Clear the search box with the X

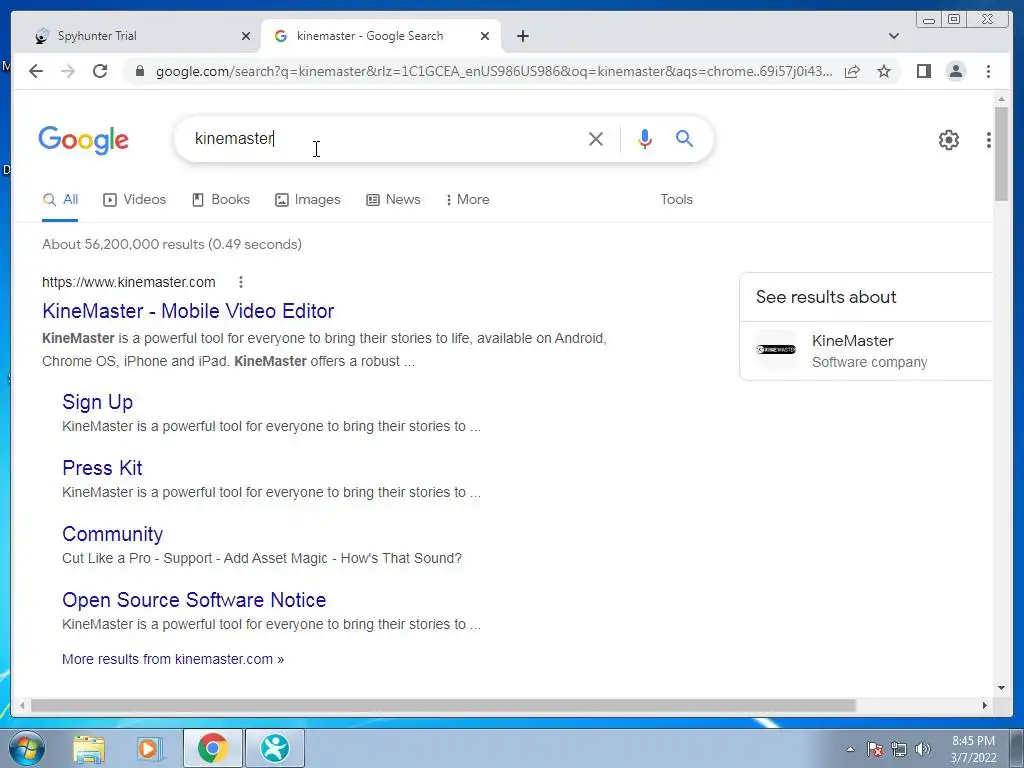pos(596,138)
